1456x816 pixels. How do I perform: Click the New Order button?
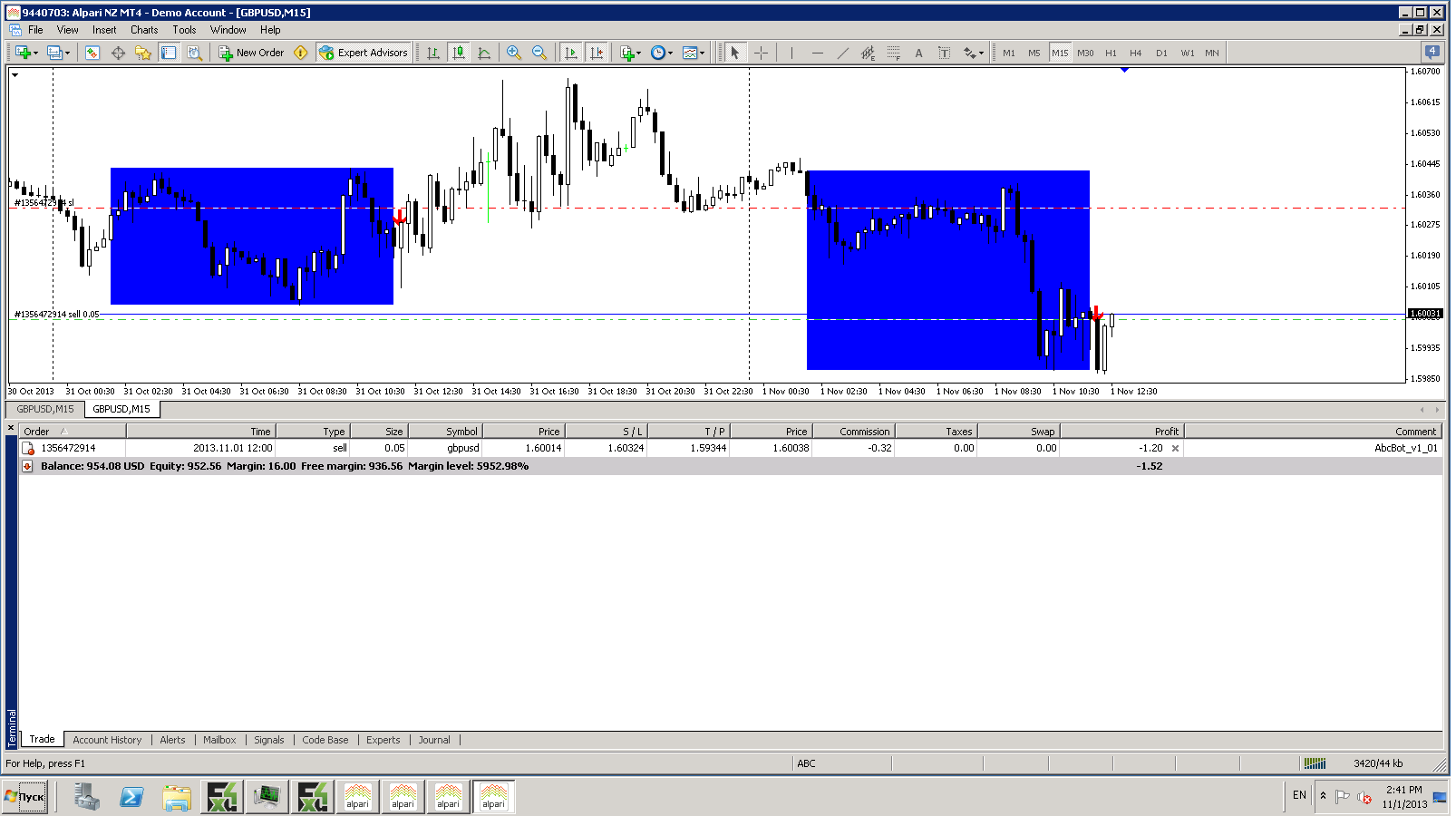point(251,53)
